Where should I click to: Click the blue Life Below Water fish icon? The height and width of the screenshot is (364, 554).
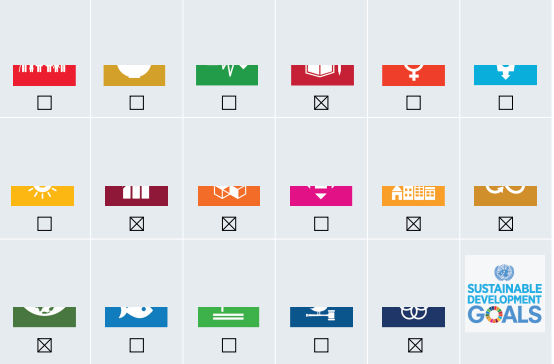tap(136, 317)
